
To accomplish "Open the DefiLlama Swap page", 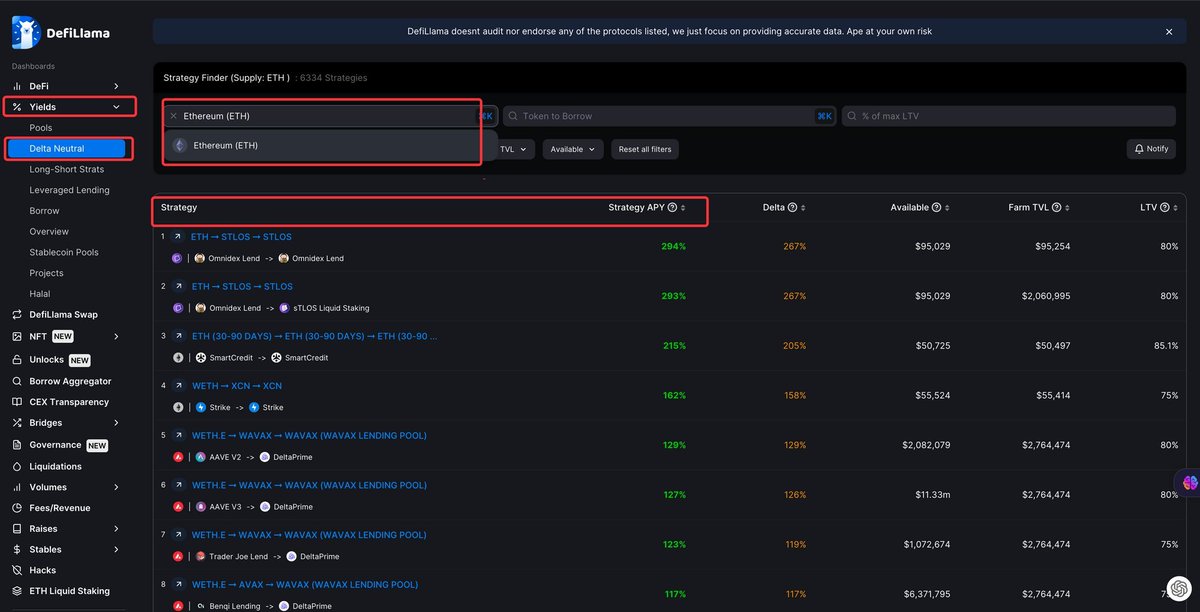I will (x=63, y=314).
